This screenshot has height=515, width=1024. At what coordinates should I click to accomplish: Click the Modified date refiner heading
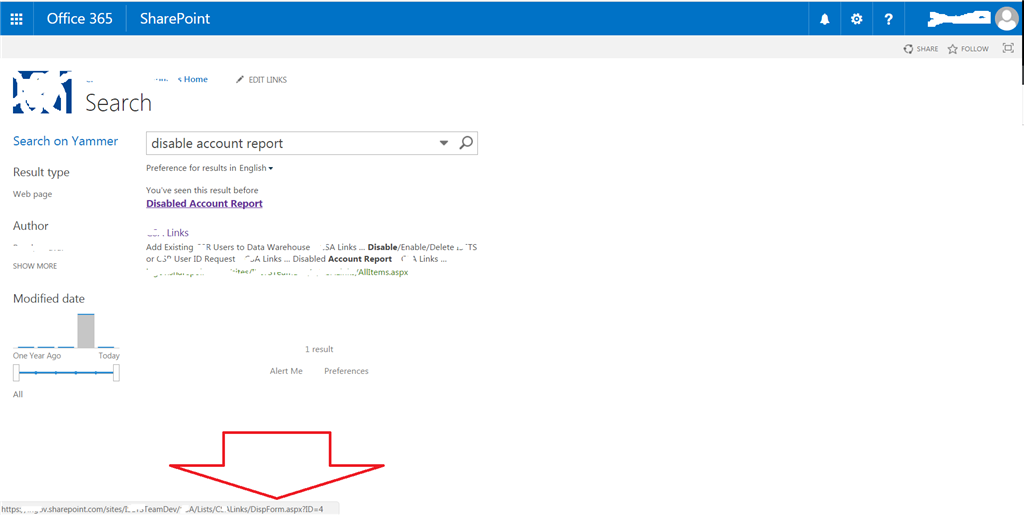[49, 299]
